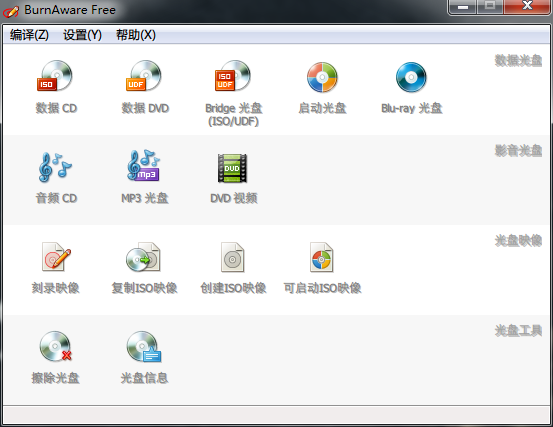Click the 影音光盘 section heading
Image resolution: width=553 pixels, height=427 pixels.
pos(518,151)
